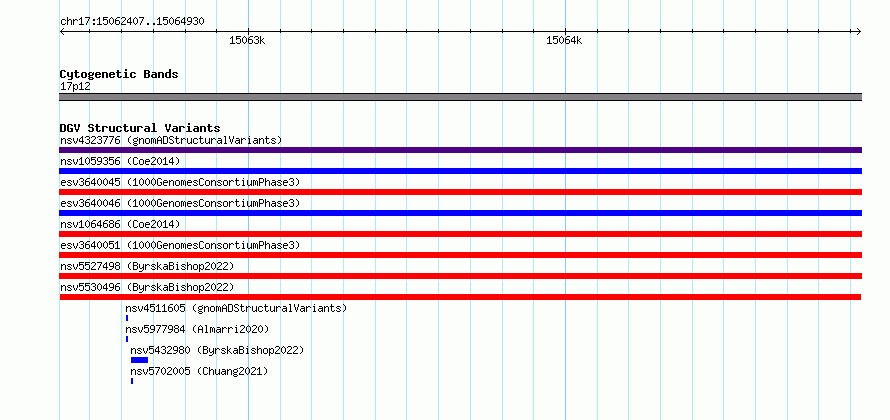The image size is (890, 420).
Task: Open the nsv1059356 (Coe2014) label
Action: click(x=120, y=161)
